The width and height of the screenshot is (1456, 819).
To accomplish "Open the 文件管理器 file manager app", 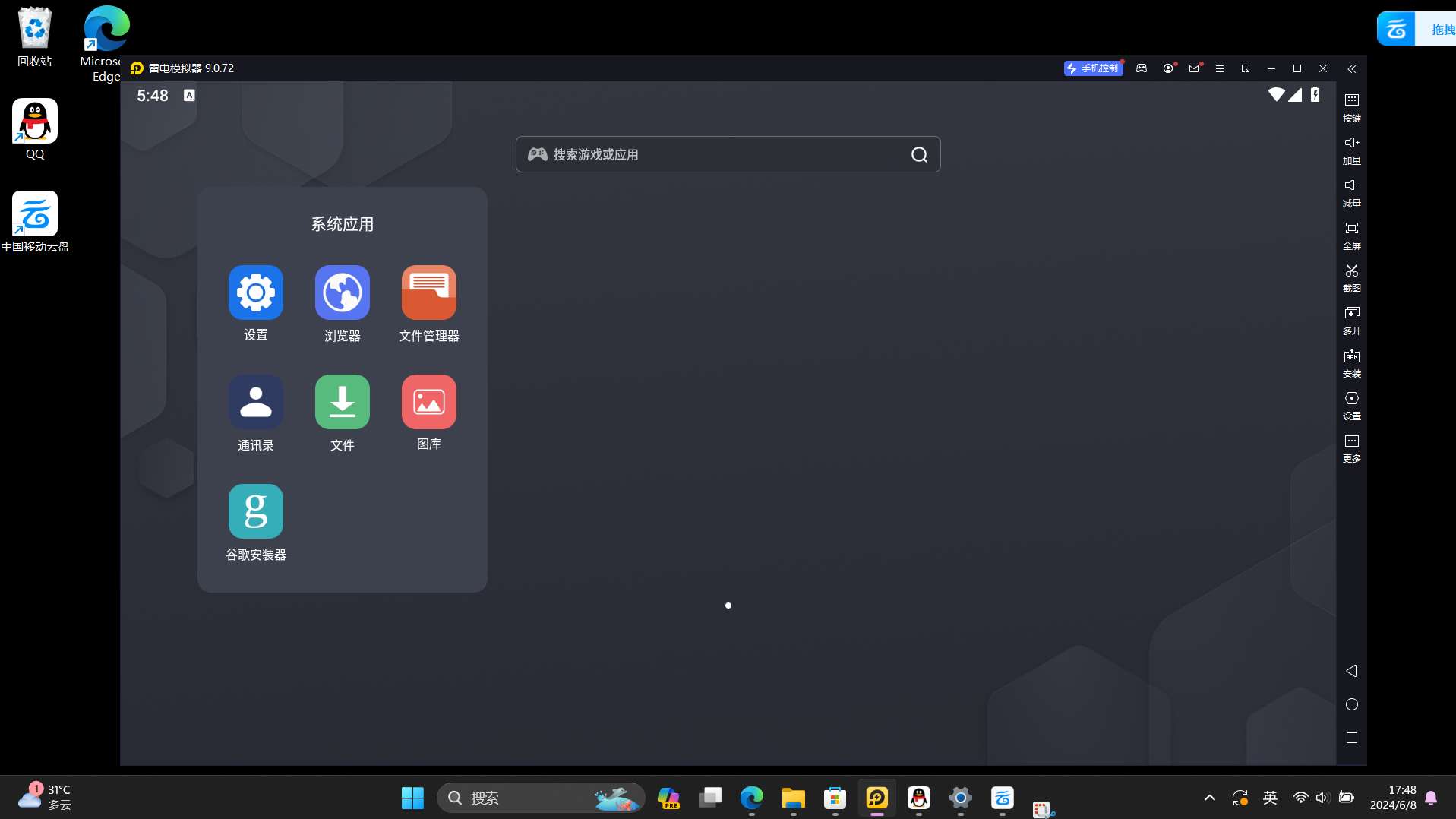I will click(428, 292).
